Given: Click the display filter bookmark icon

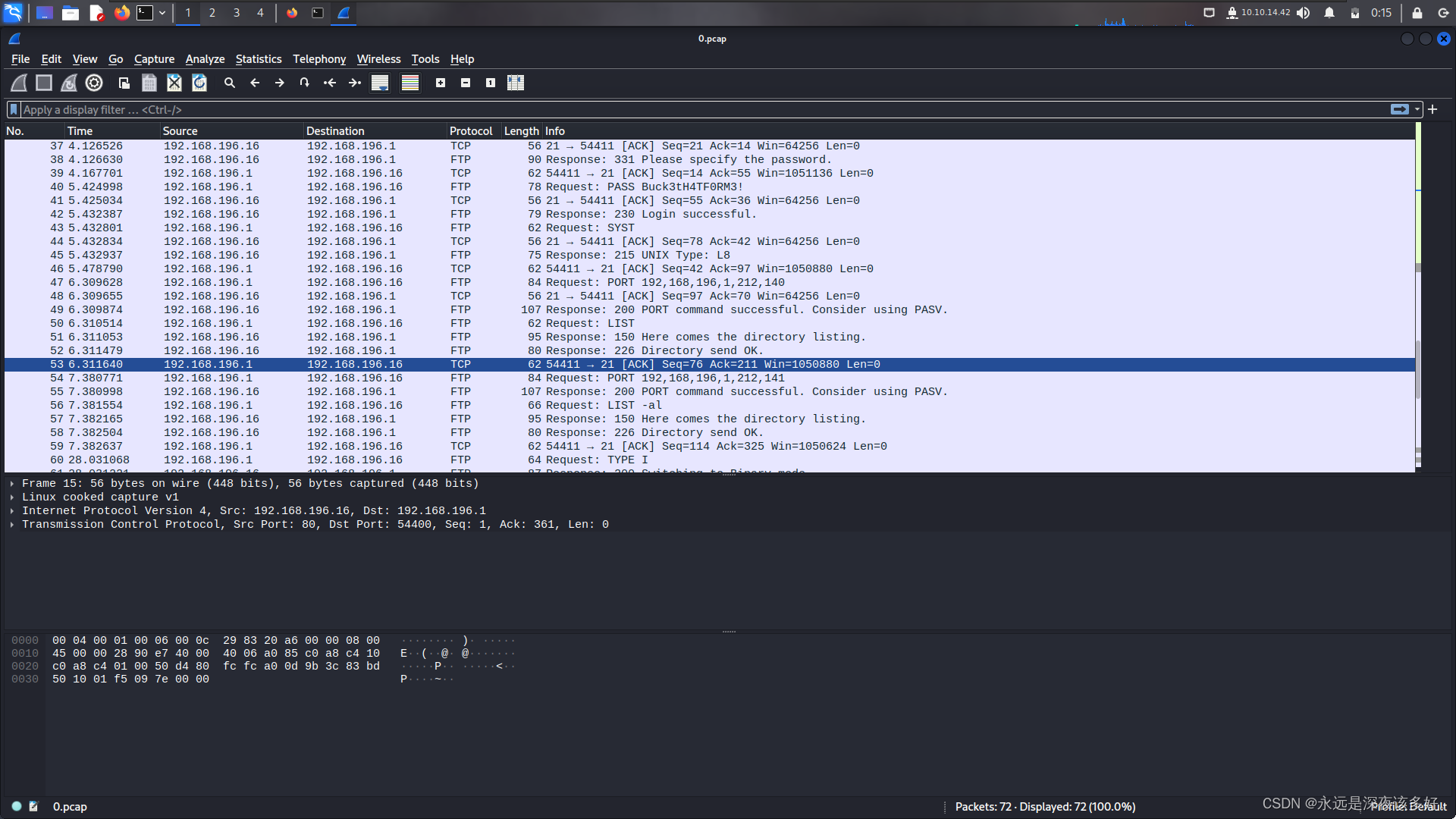Looking at the screenshot, I should (x=14, y=110).
